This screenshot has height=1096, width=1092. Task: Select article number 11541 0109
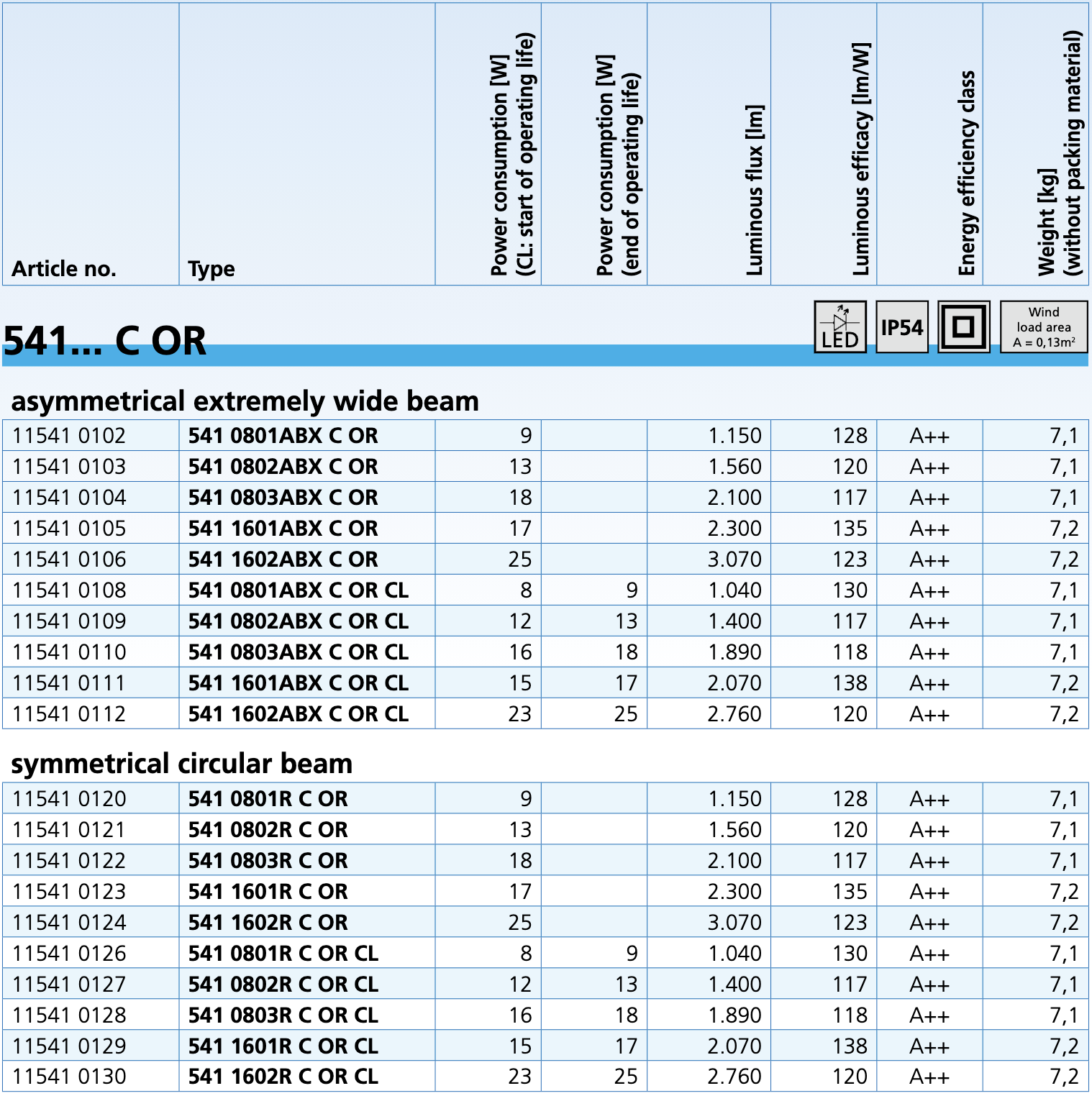click(69, 621)
